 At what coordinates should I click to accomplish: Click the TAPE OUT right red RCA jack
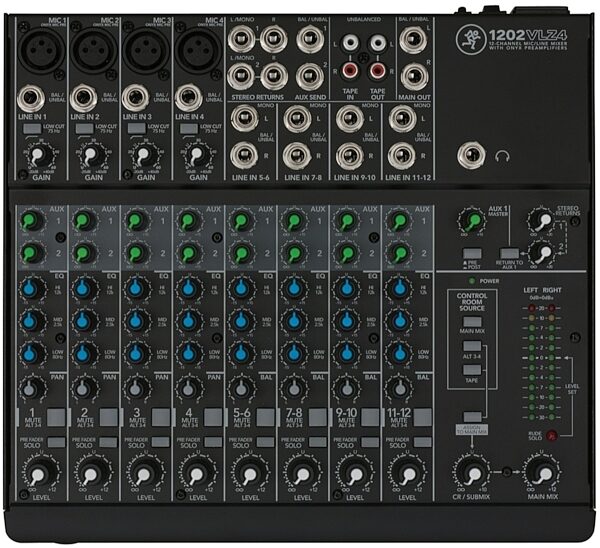(377, 70)
